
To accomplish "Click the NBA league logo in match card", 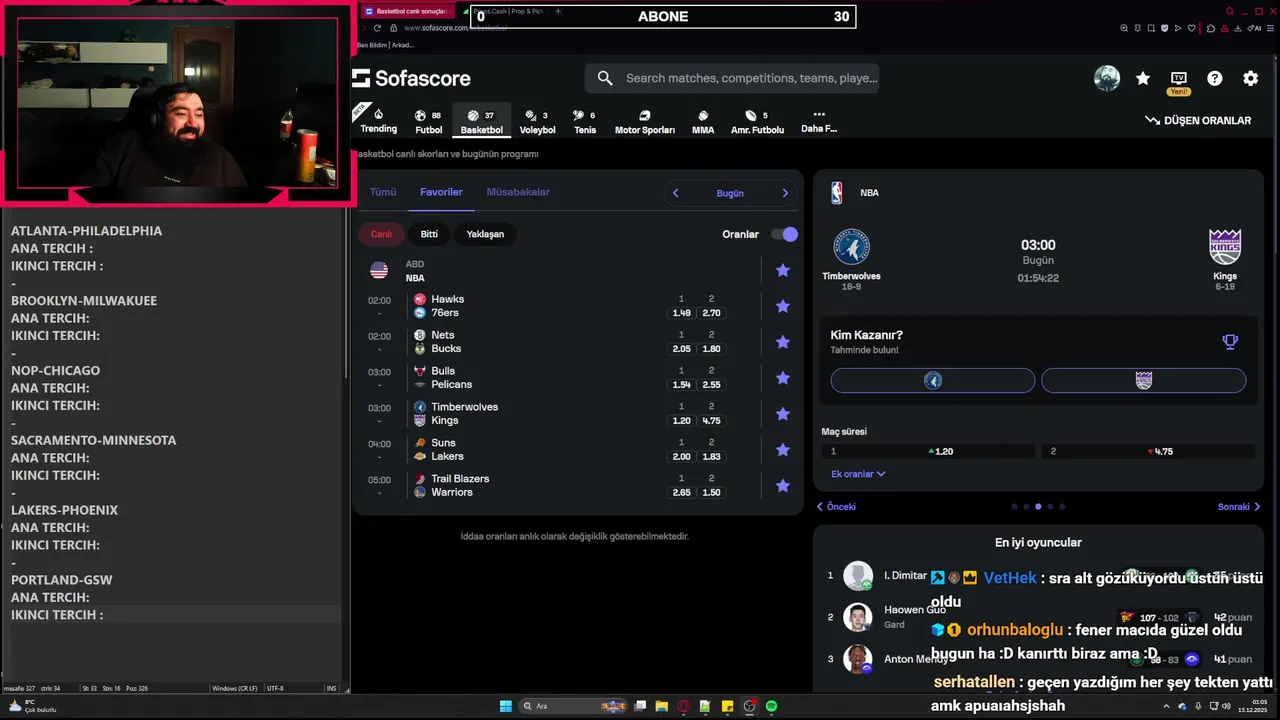I will (837, 193).
